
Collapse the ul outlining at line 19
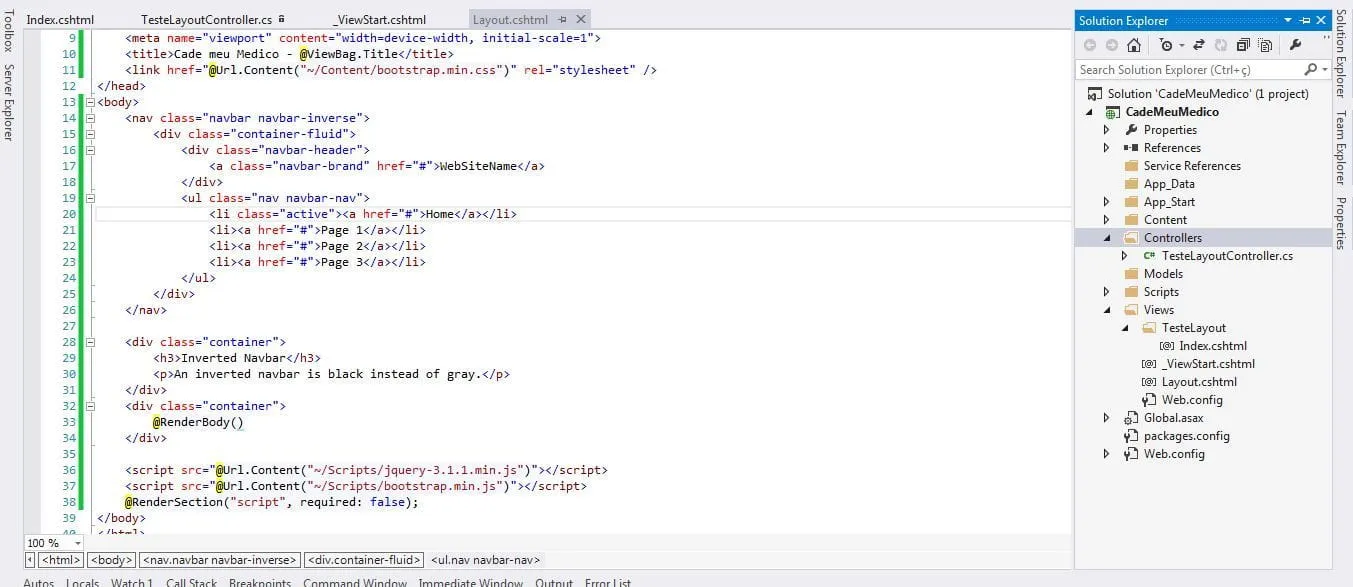pyautogui.click(x=90, y=198)
